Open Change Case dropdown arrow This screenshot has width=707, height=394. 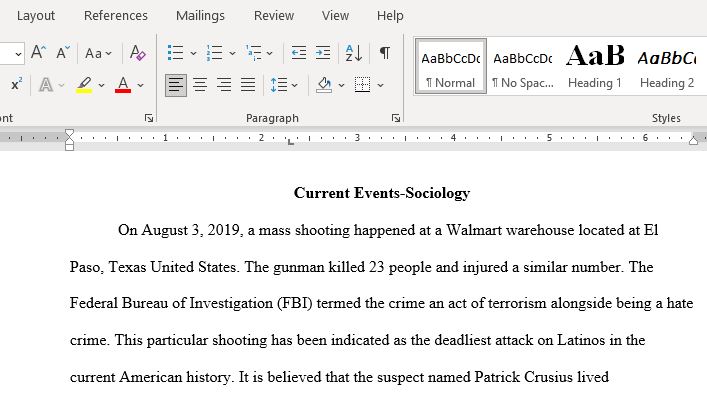[109, 54]
